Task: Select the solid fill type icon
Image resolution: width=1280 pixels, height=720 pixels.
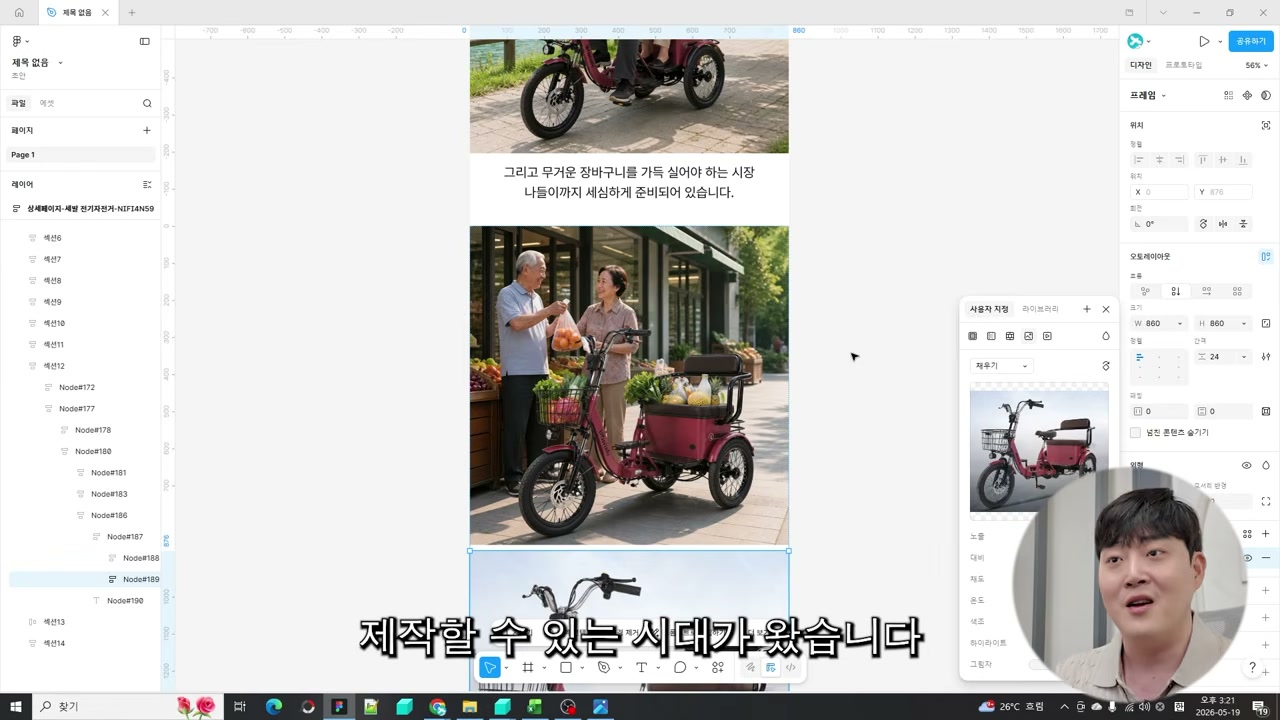Action: (972, 336)
